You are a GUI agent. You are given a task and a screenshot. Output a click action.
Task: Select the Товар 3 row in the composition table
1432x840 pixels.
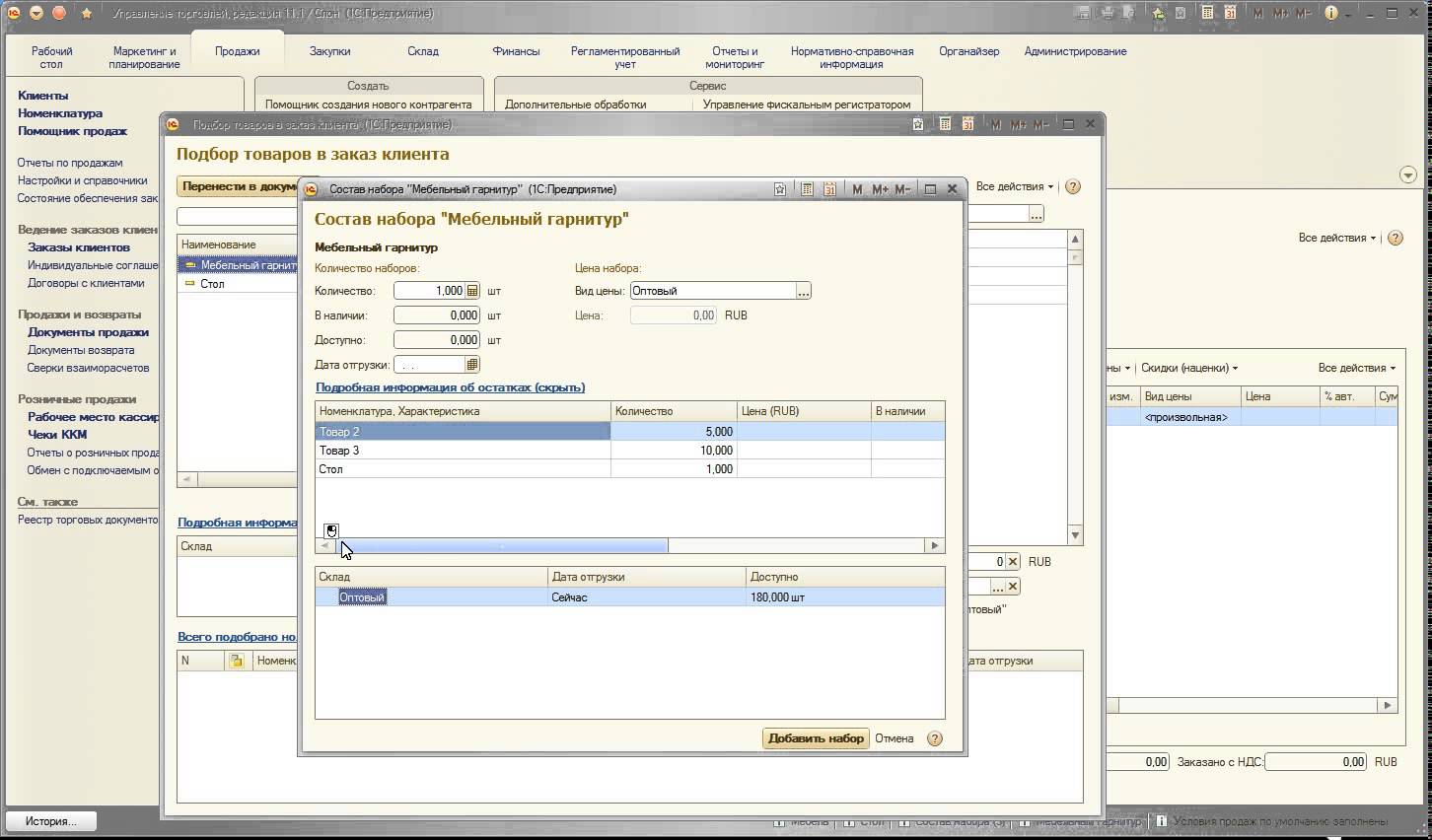pos(629,451)
